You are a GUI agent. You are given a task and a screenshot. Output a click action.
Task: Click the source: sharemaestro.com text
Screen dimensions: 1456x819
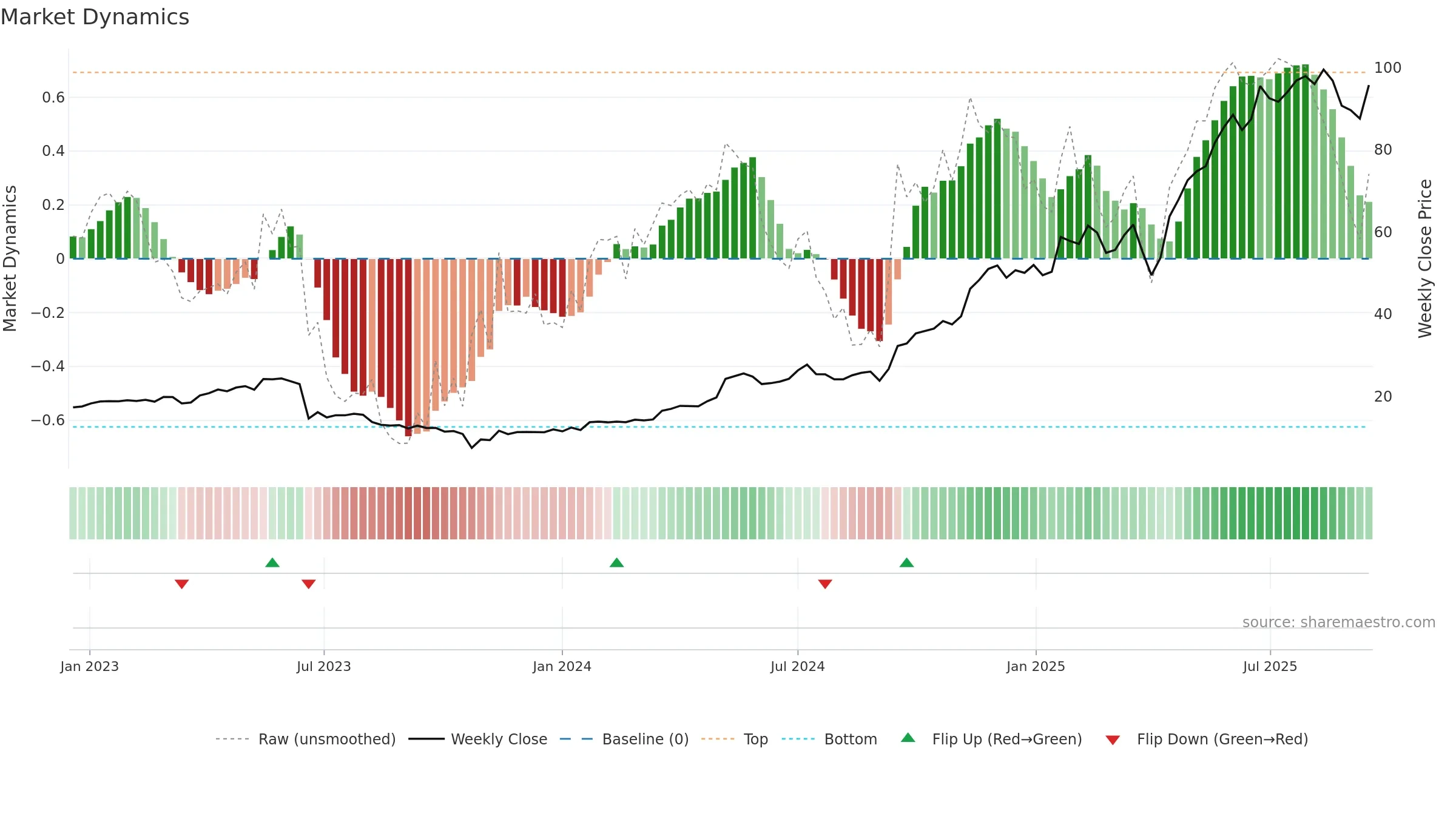click(1339, 622)
